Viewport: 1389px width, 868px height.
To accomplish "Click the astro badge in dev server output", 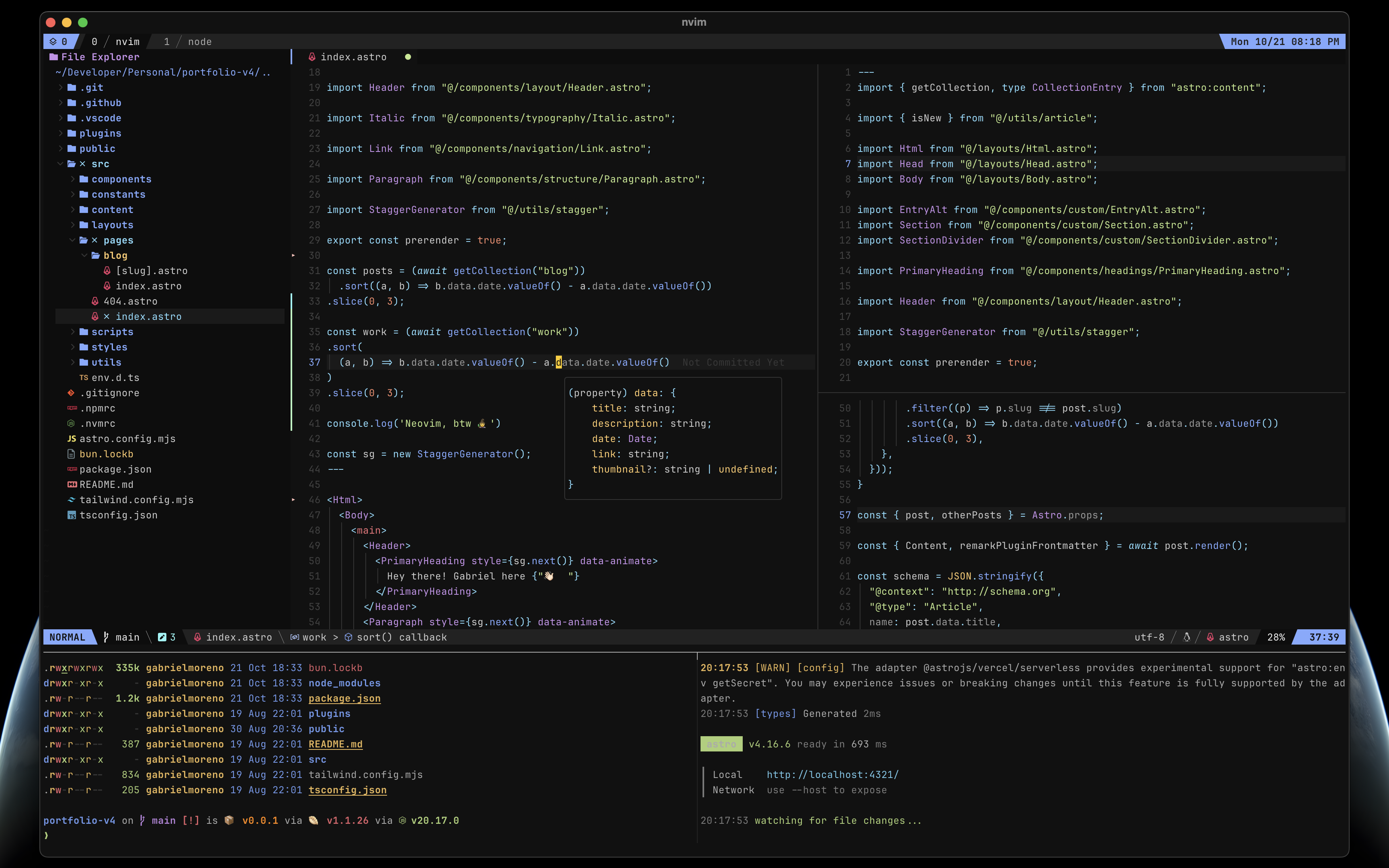I will [721, 744].
